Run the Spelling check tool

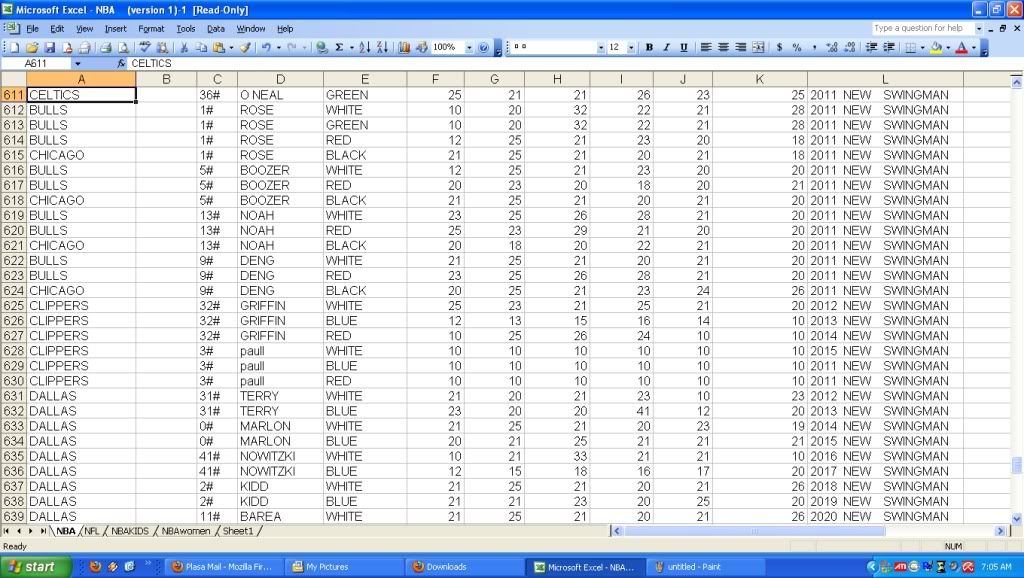(x=145, y=48)
